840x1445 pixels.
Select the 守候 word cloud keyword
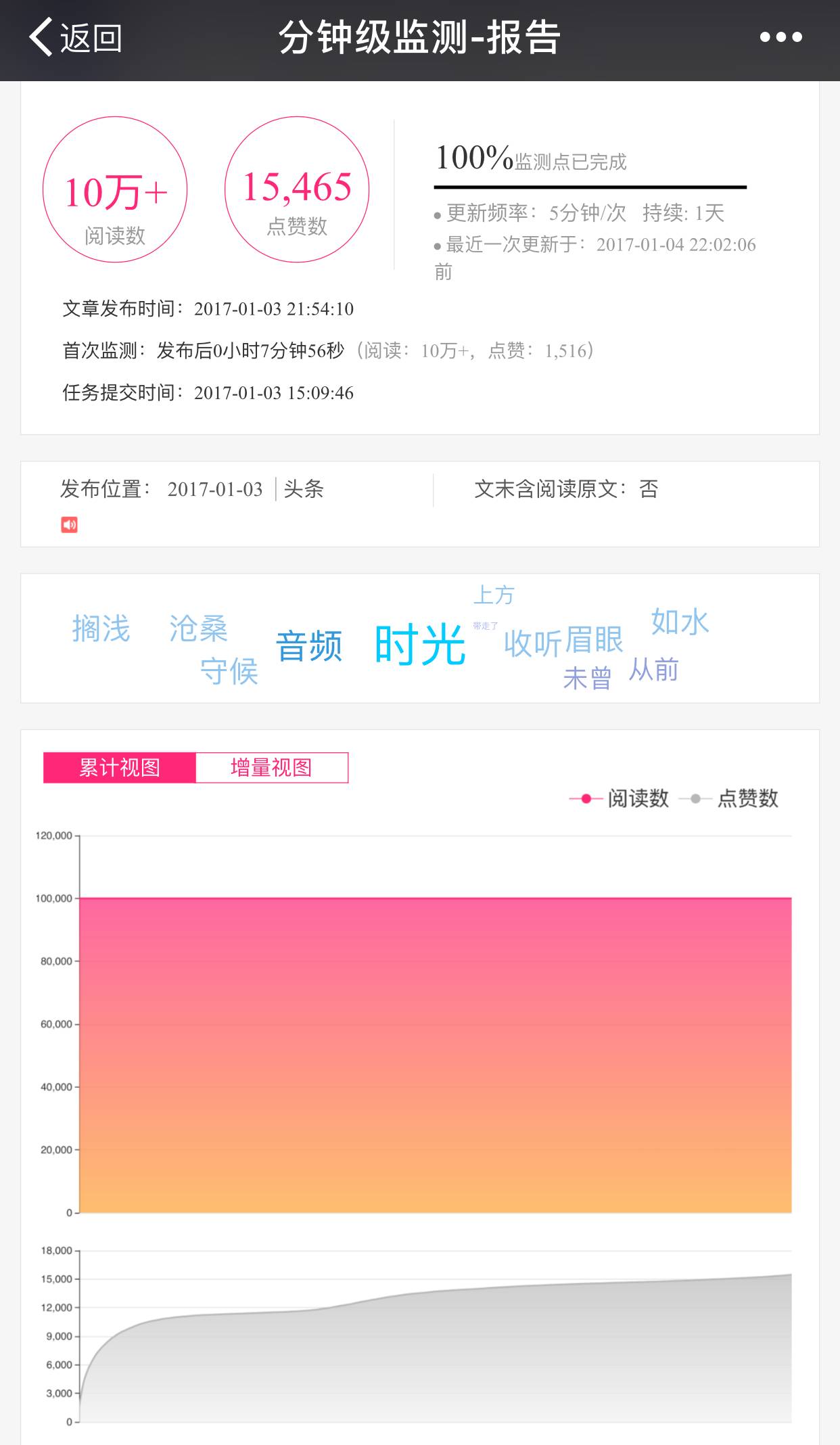[229, 671]
